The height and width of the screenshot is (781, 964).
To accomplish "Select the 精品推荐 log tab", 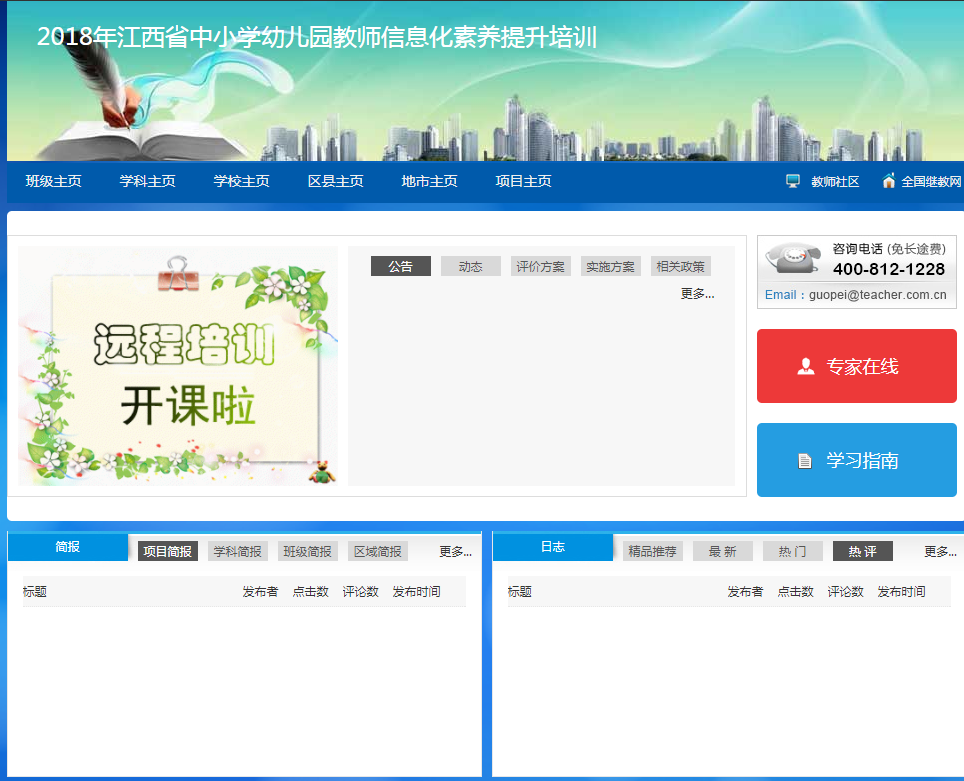I will pos(652,551).
